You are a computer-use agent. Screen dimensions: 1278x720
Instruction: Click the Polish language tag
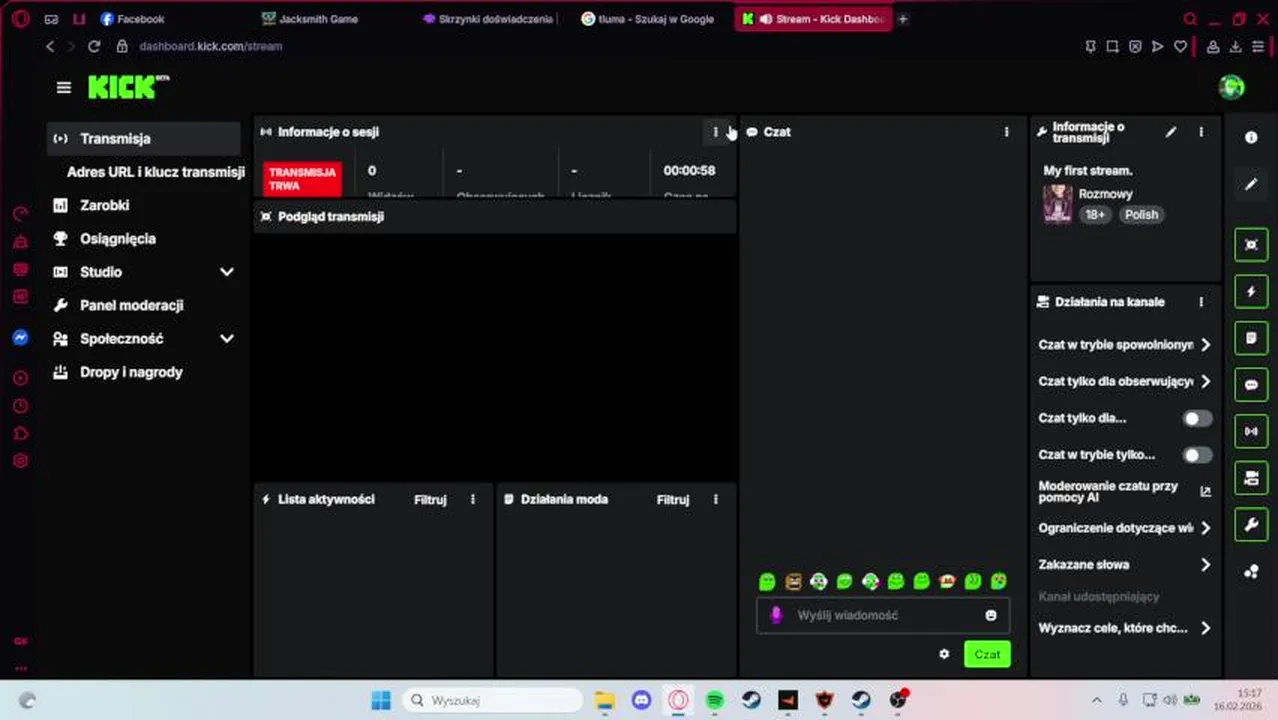click(x=1141, y=215)
